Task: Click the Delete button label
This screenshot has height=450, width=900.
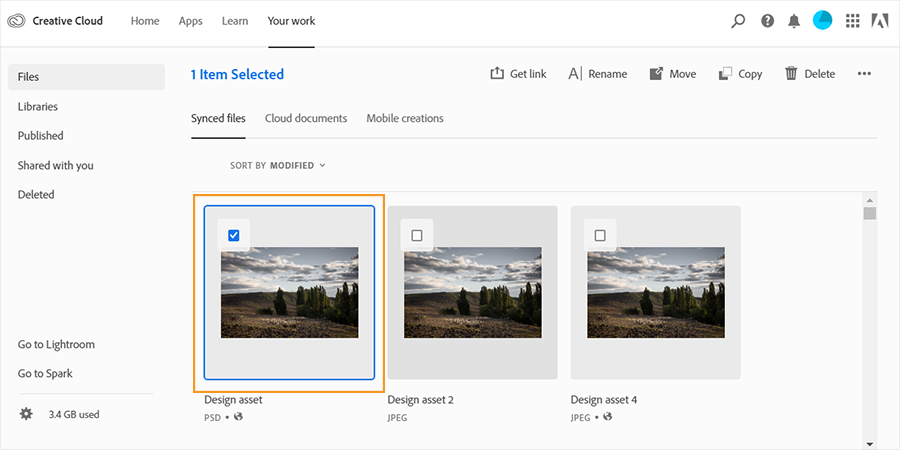Action: [820, 74]
